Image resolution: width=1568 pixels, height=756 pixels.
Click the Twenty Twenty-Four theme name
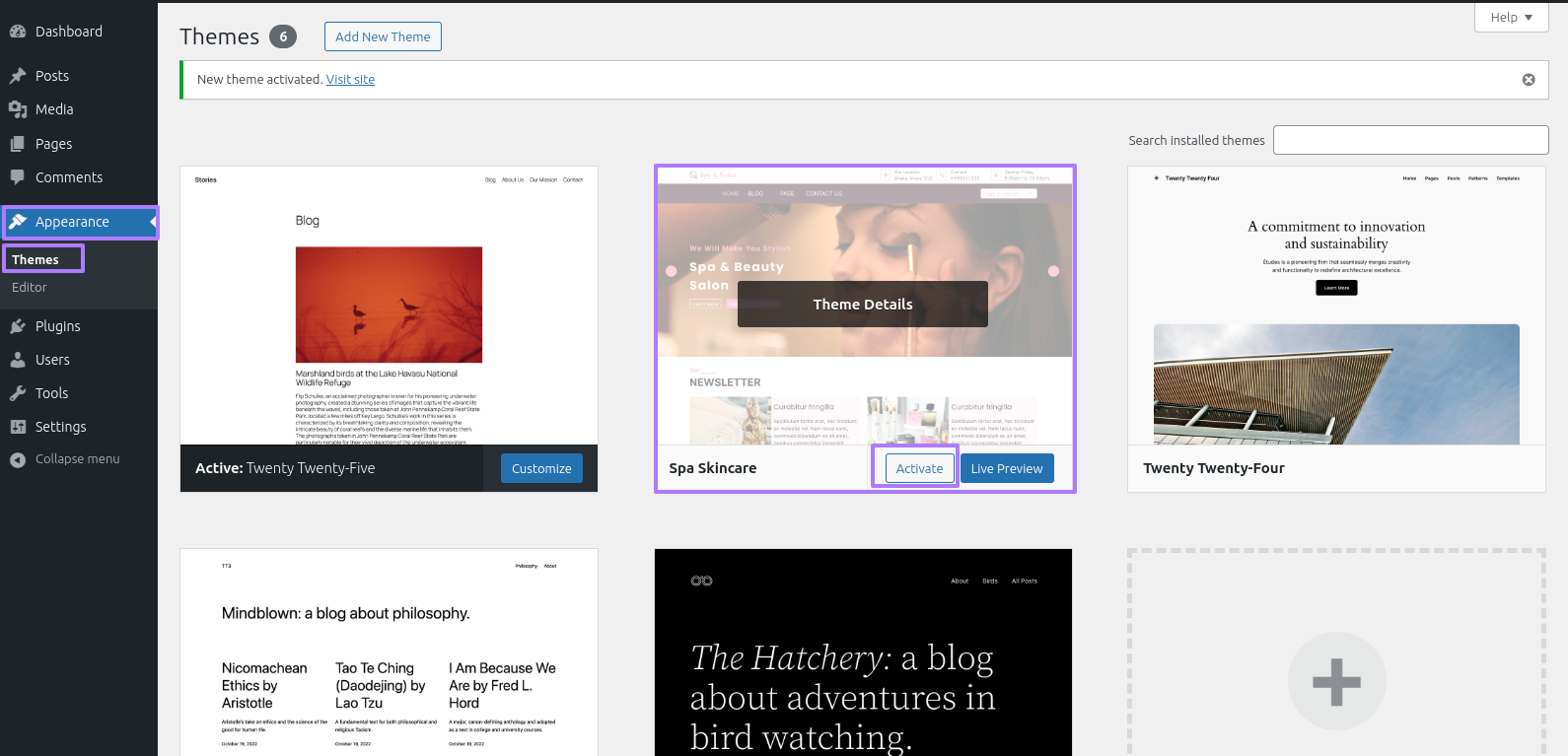1214,468
